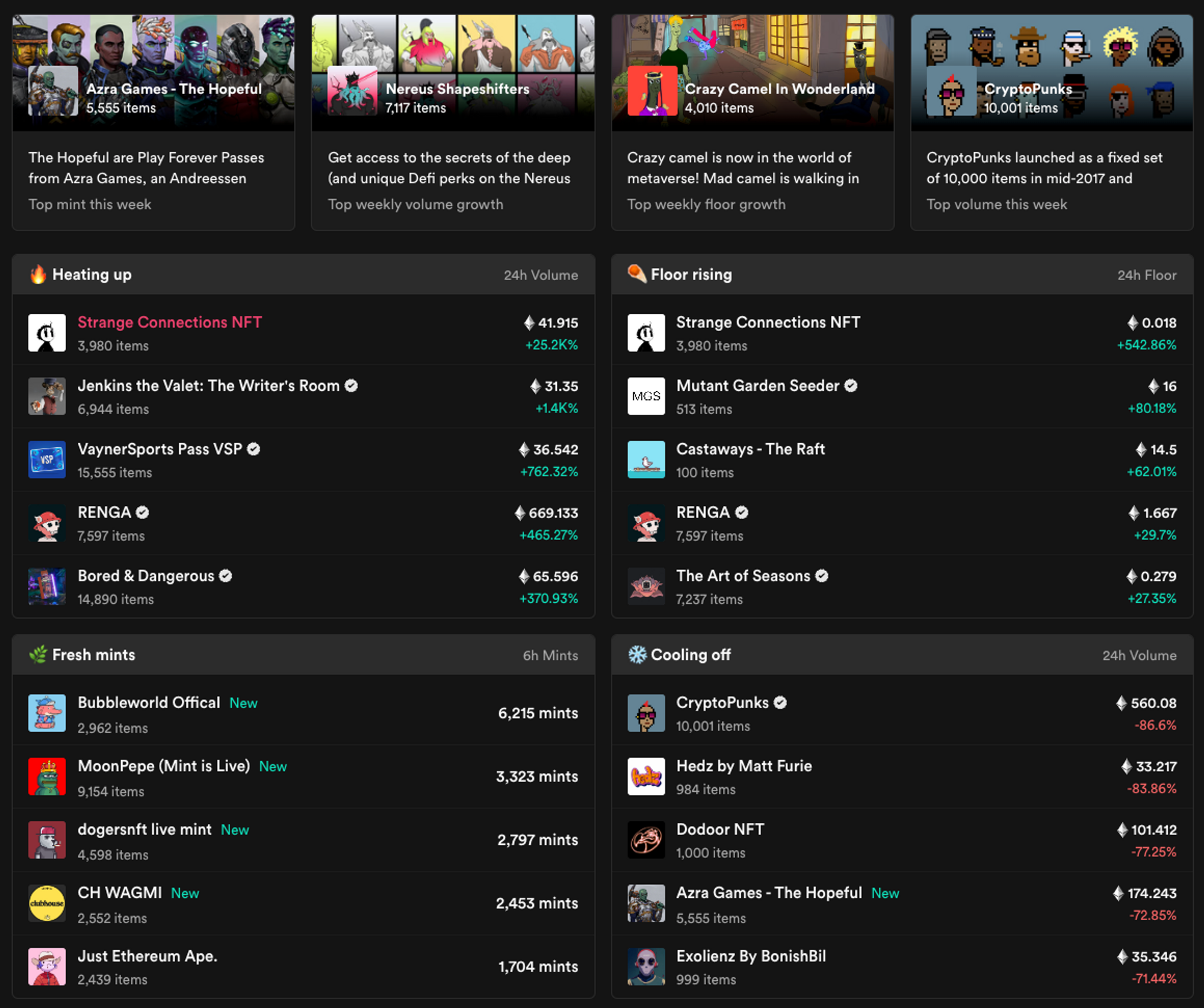Screen dimensions: 1204x1008
Task: Click Exolienz By BonishBil avatar
Action: tap(646, 966)
